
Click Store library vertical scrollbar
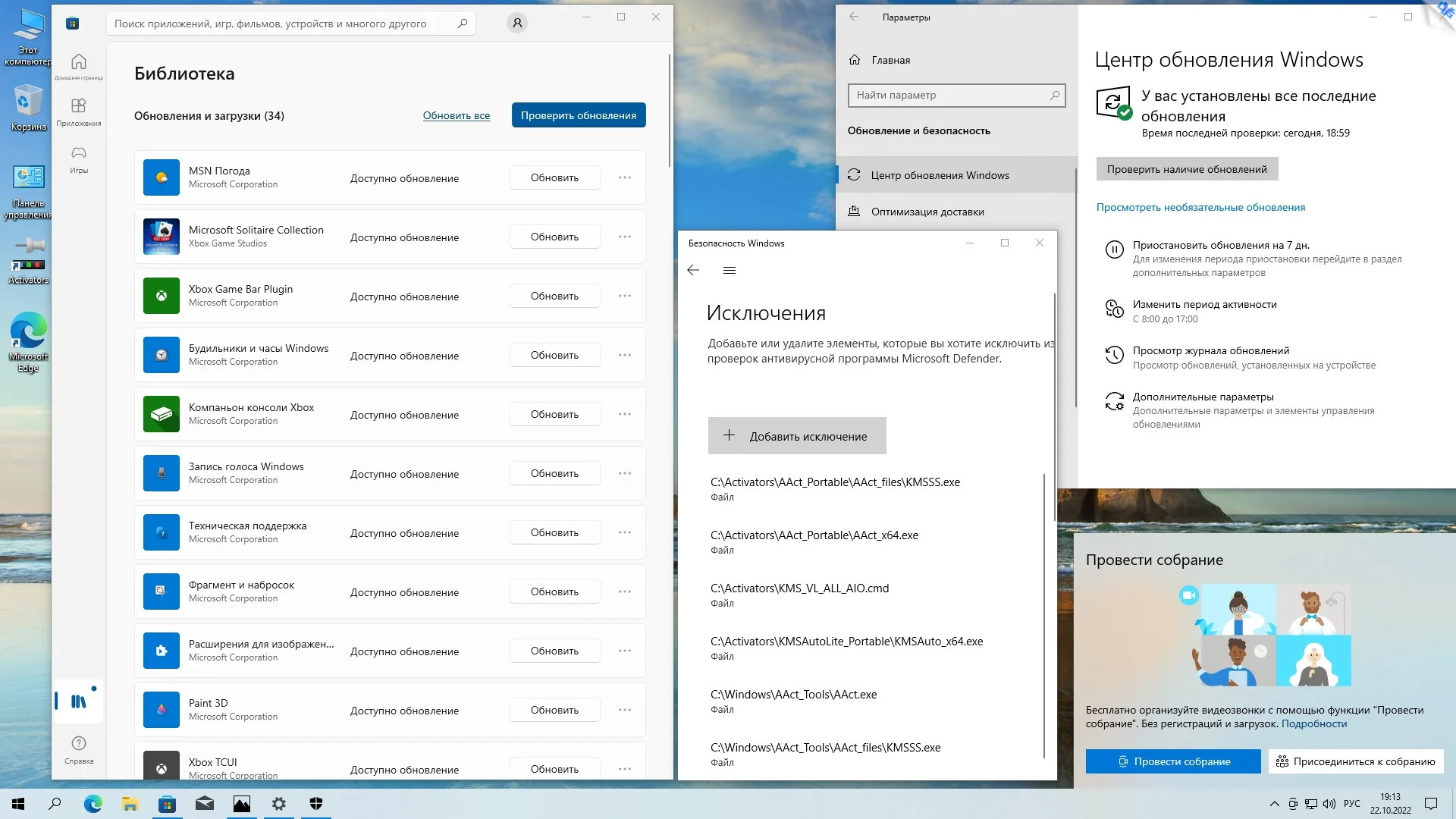[670, 110]
